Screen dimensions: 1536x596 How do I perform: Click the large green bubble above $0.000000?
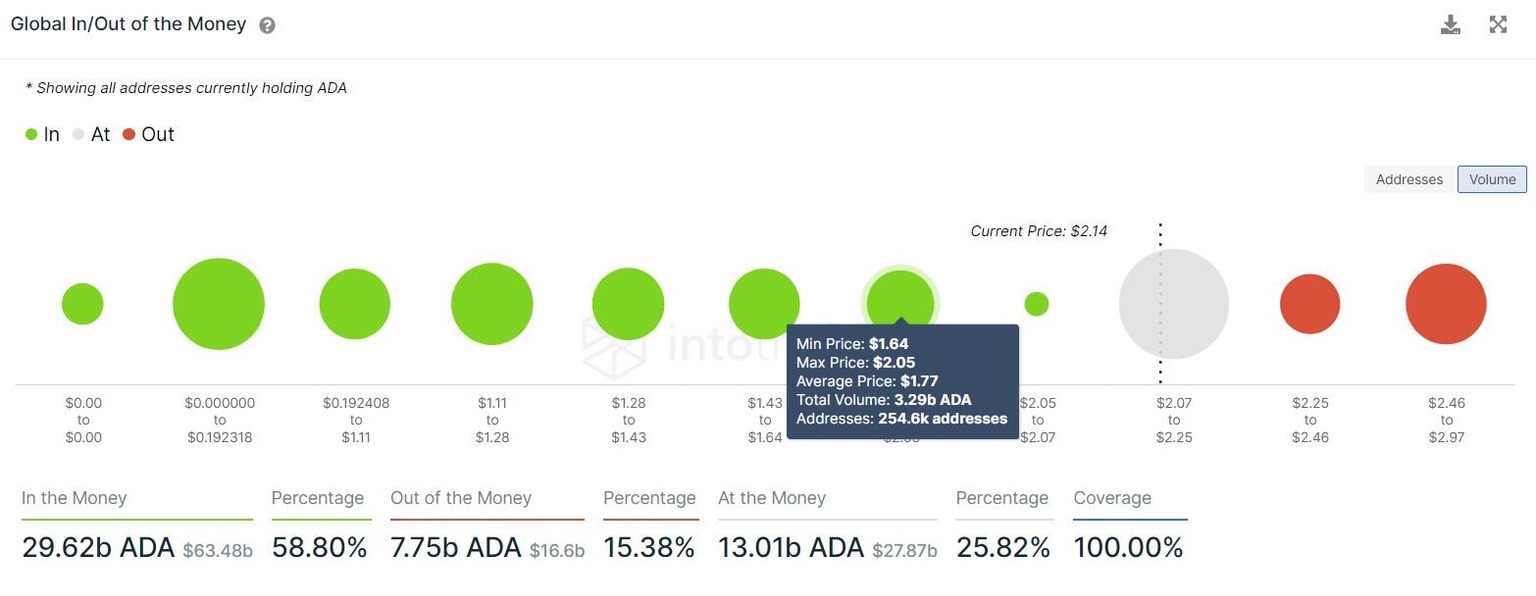click(219, 303)
